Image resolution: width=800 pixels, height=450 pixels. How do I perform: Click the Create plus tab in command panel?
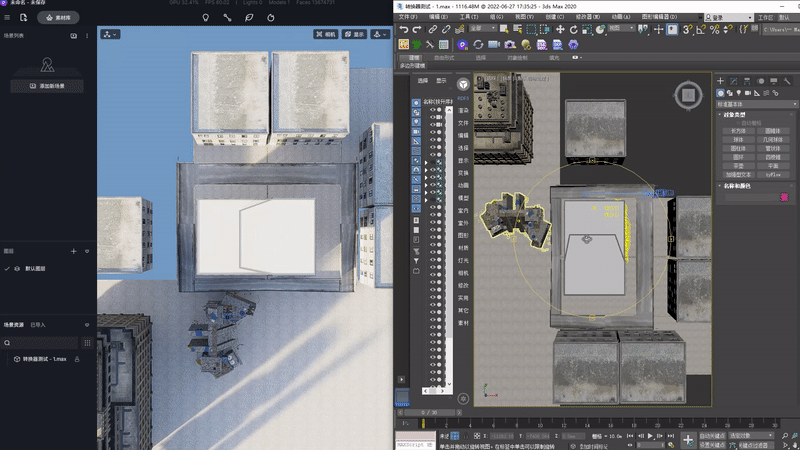click(x=720, y=80)
